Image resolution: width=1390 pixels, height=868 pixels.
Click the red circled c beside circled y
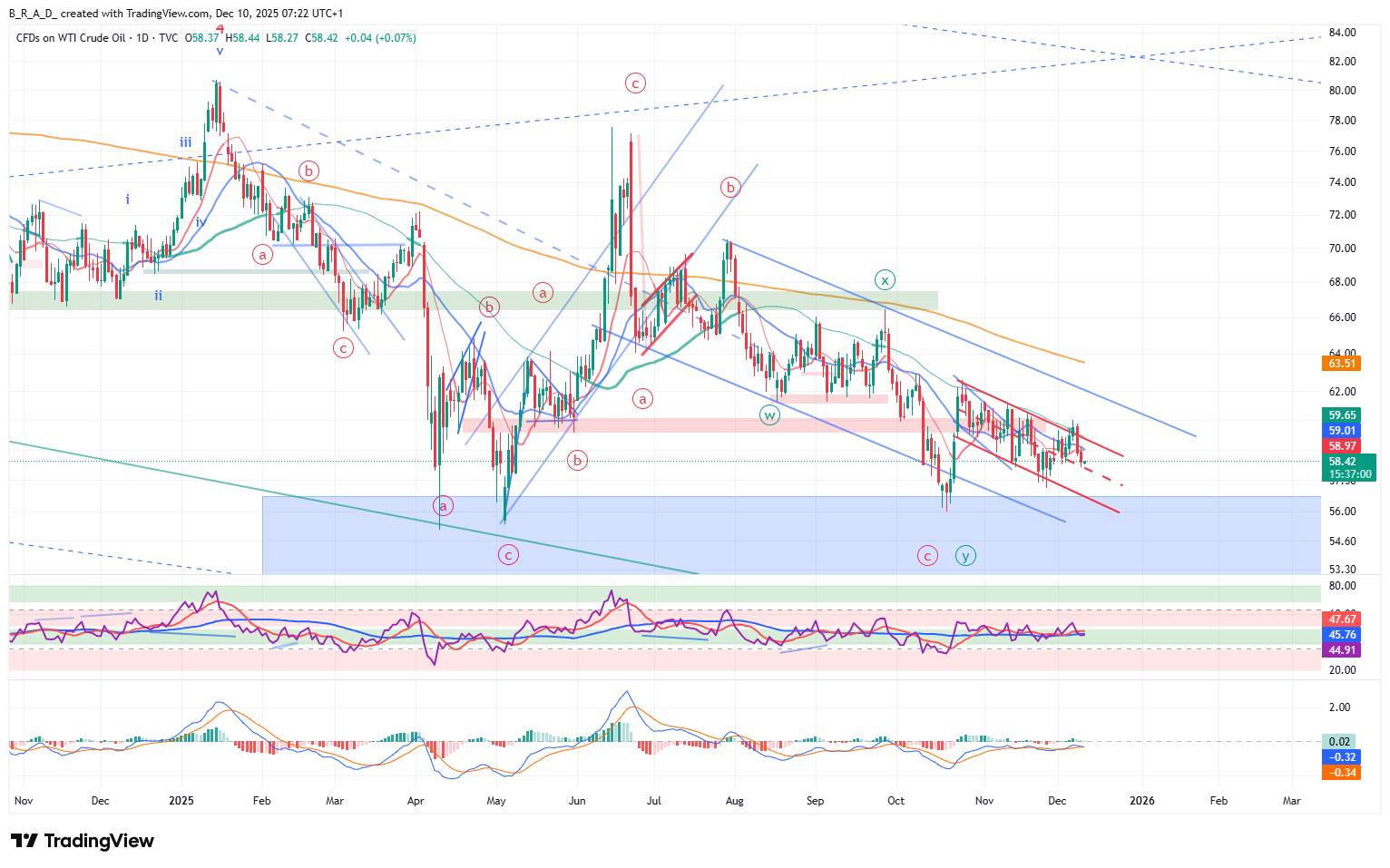tap(926, 555)
